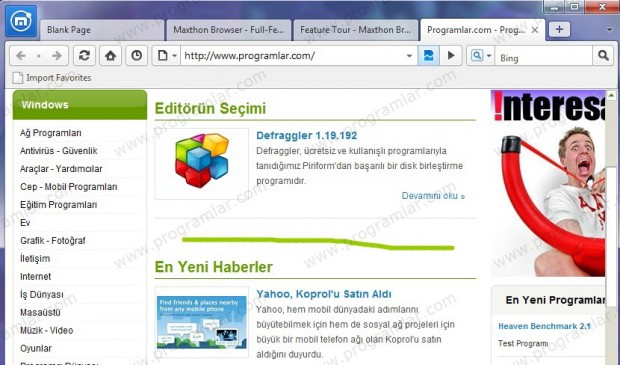The image size is (620, 365).
Task: Open the Maxthon main menu logo
Action: (x=21, y=21)
